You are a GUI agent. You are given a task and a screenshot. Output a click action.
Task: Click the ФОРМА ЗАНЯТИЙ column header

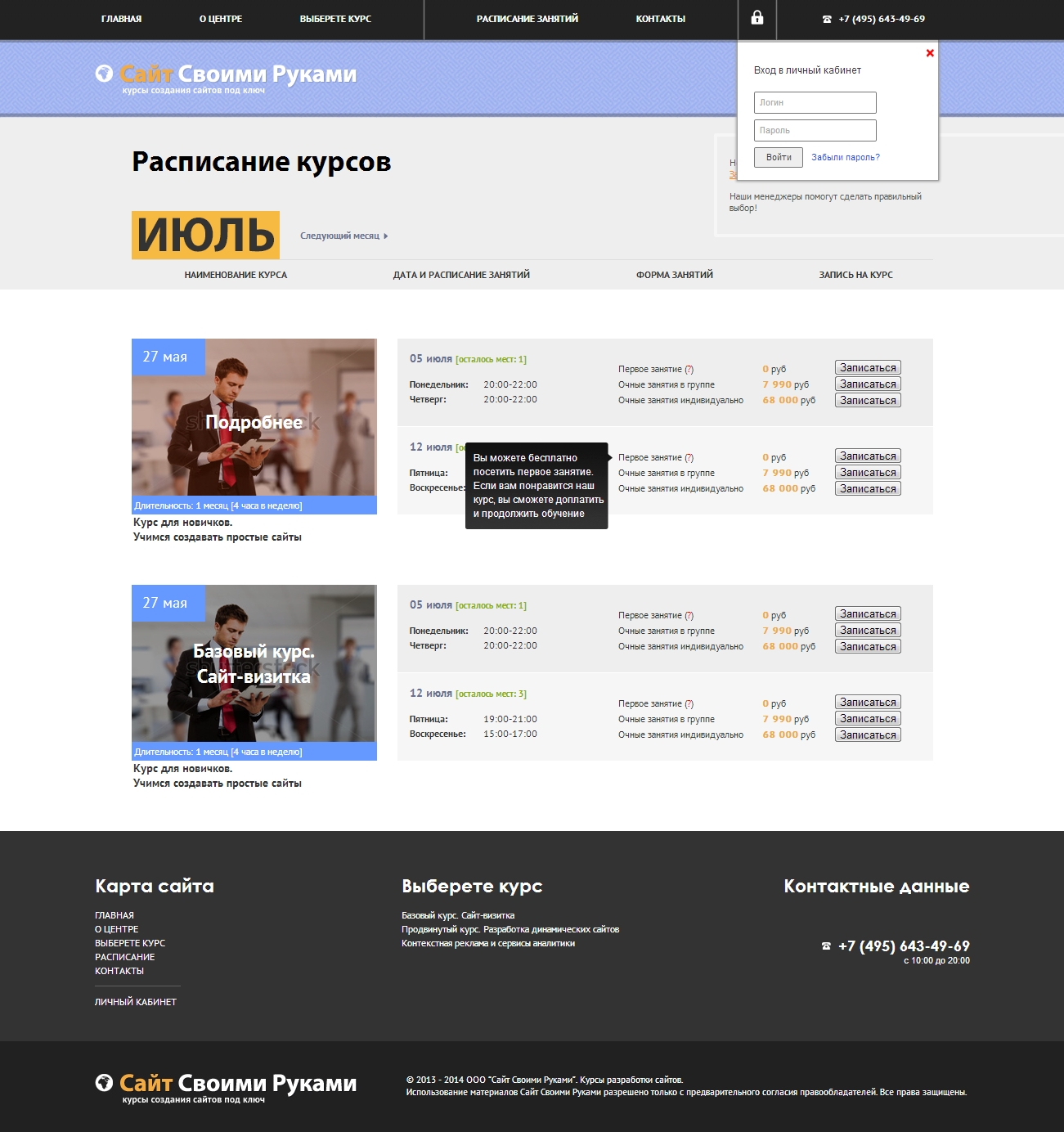(x=675, y=275)
